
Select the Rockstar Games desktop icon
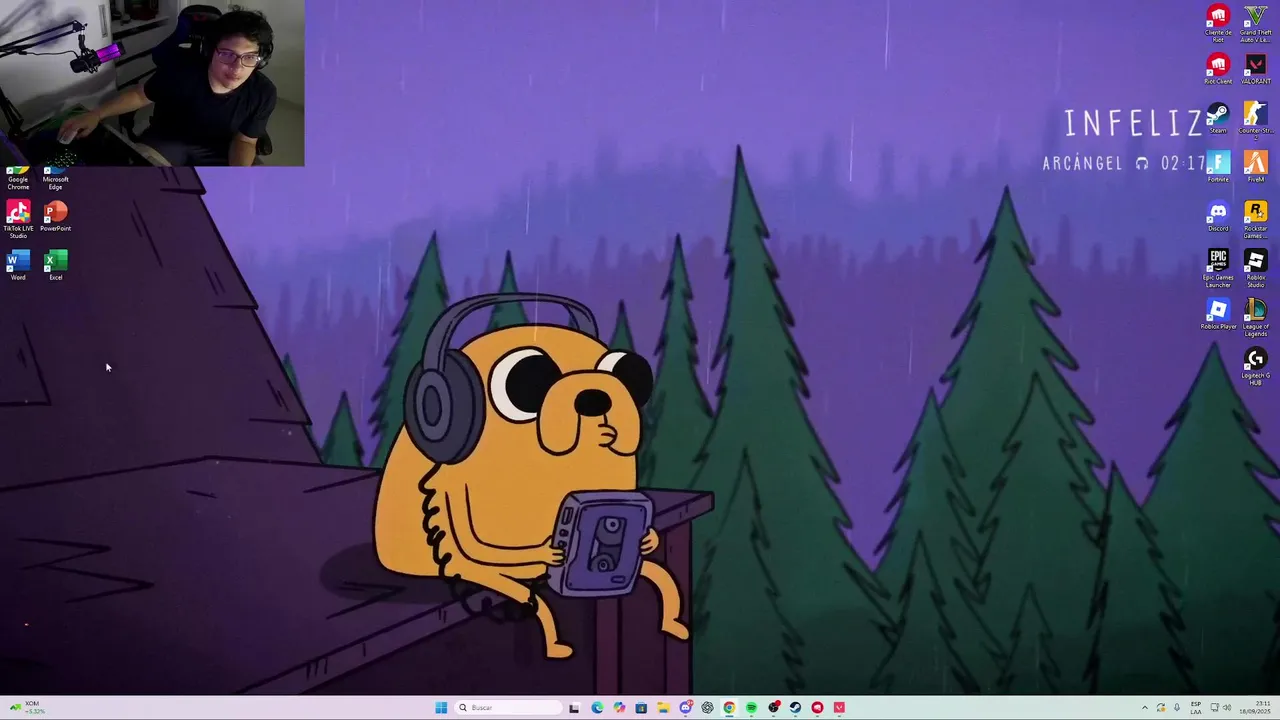coord(1255,219)
